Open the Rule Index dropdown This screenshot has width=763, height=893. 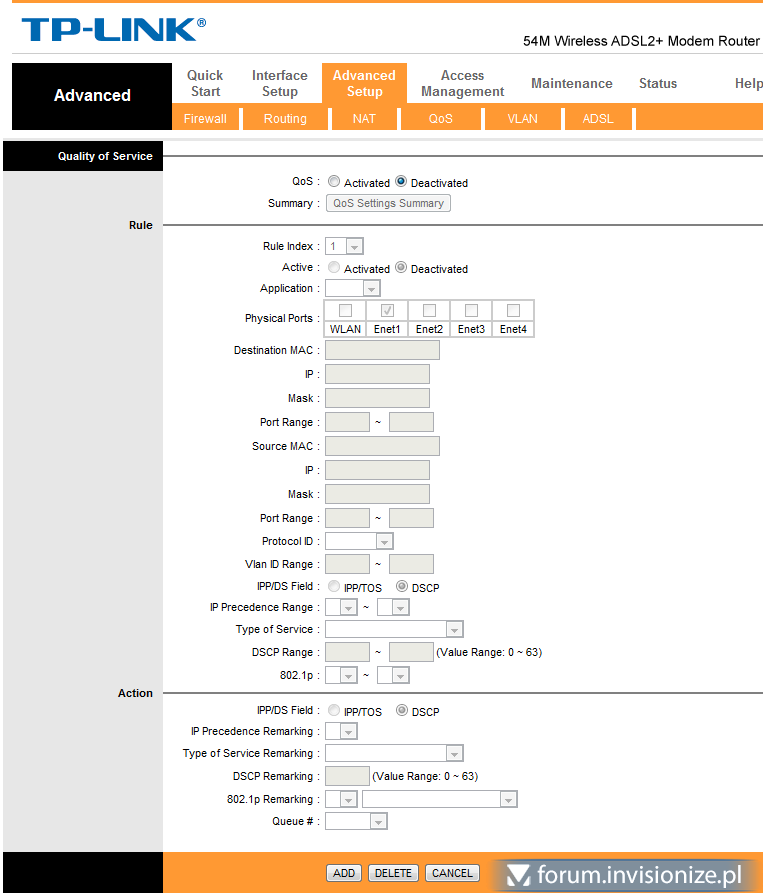[344, 246]
